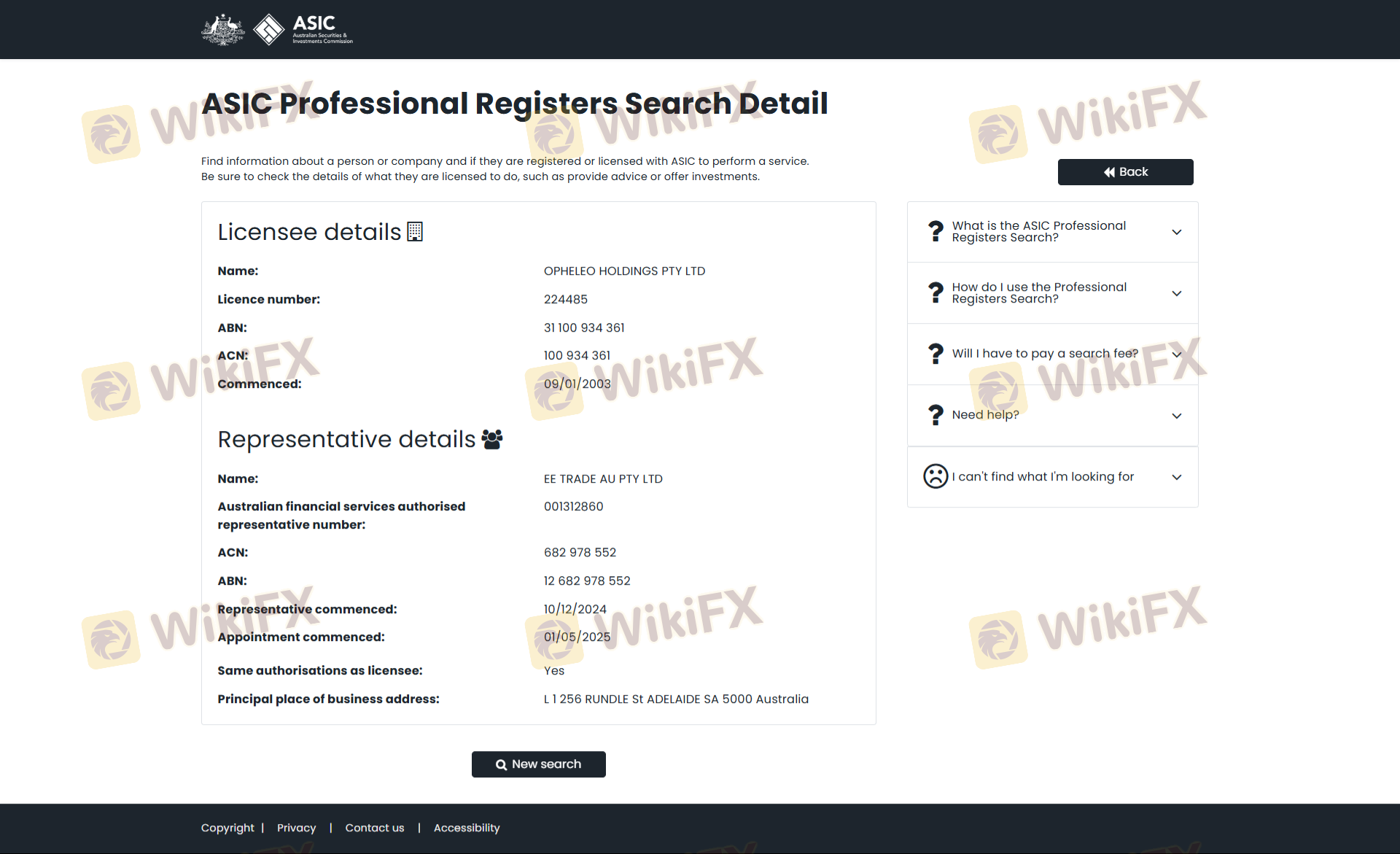1400x854 pixels.
Task: Click question mark icon beside search fee question
Action: (936, 354)
